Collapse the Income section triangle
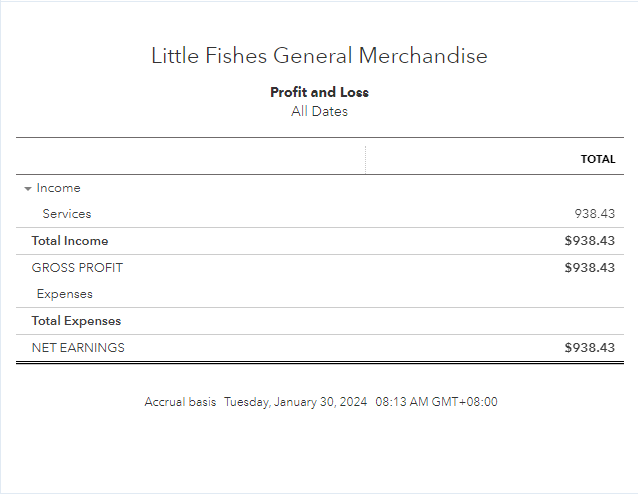 28,188
